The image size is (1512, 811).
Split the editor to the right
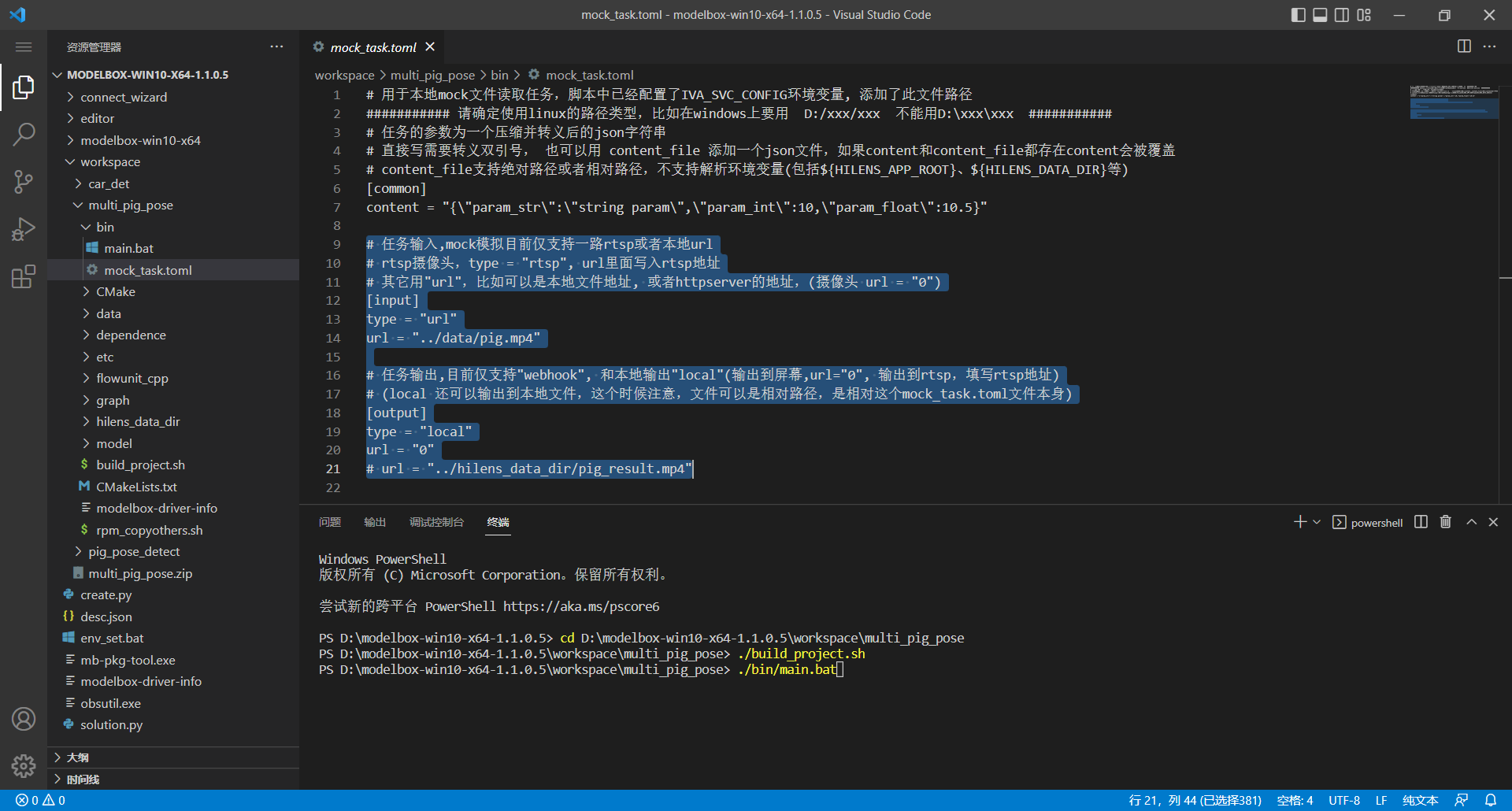[x=1464, y=46]
